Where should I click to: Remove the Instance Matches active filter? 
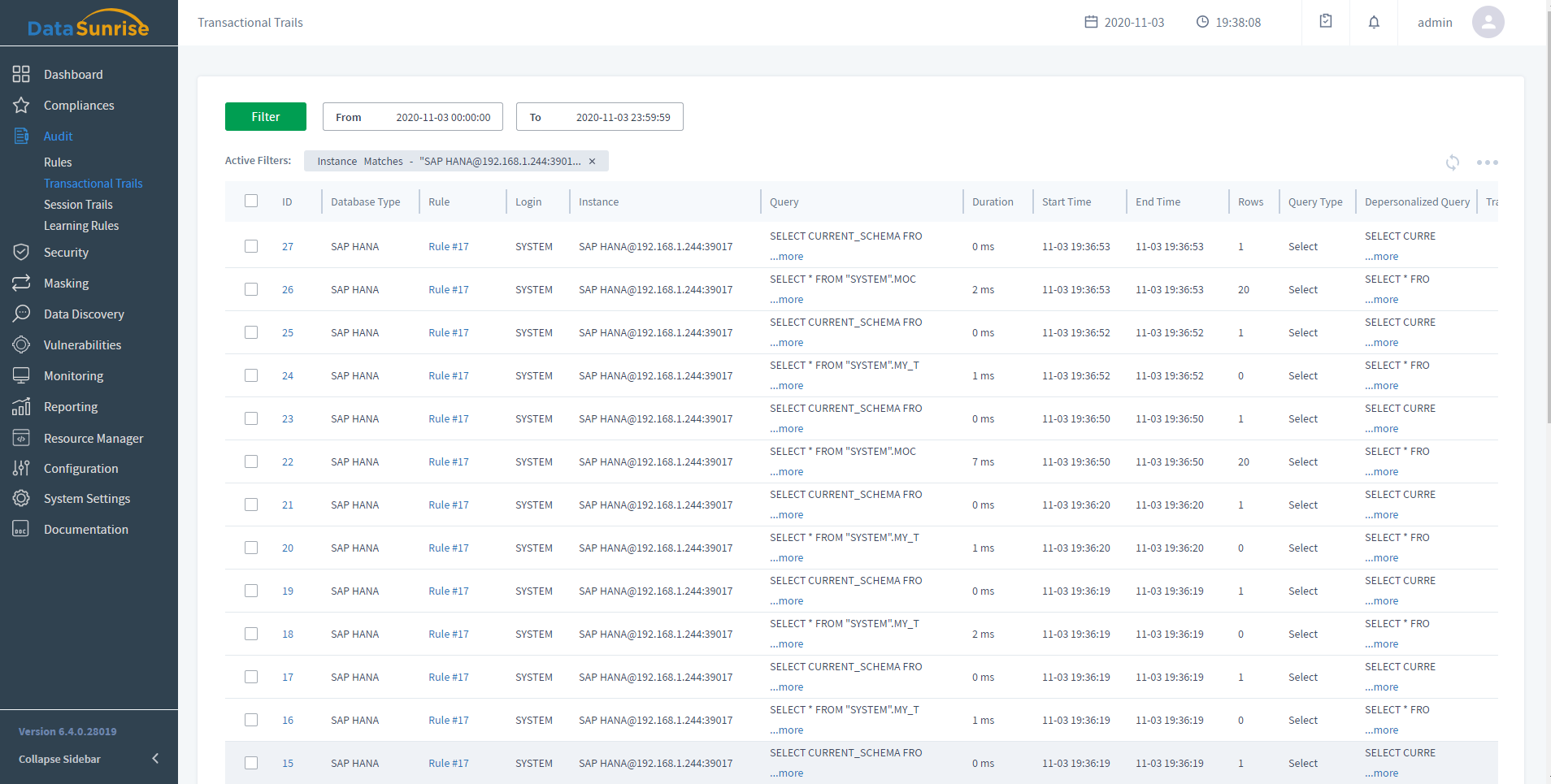[x=593, y=162]
